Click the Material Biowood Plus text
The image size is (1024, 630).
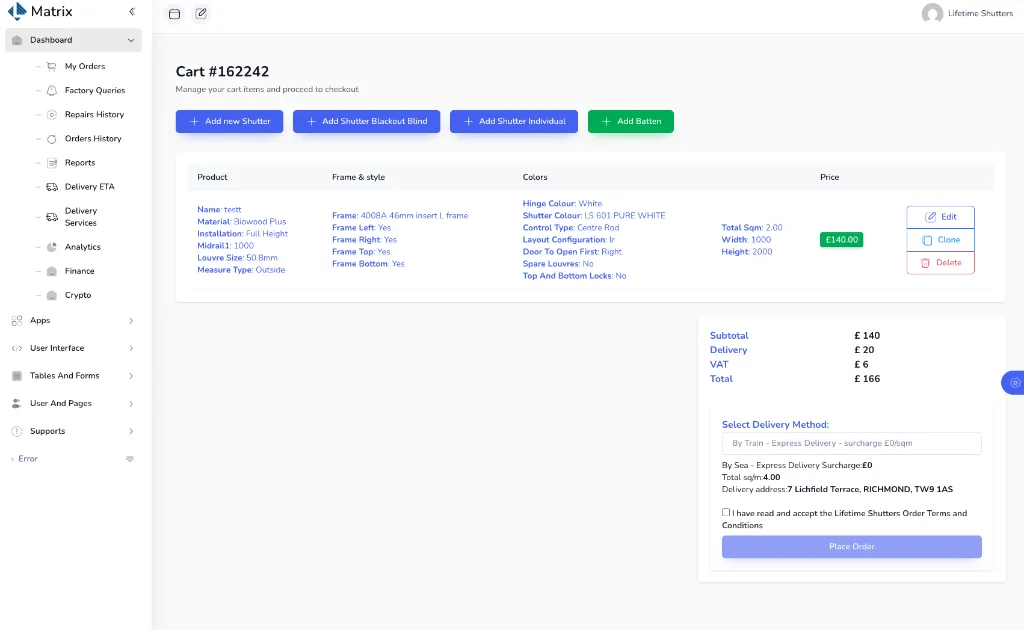point(242,222)
